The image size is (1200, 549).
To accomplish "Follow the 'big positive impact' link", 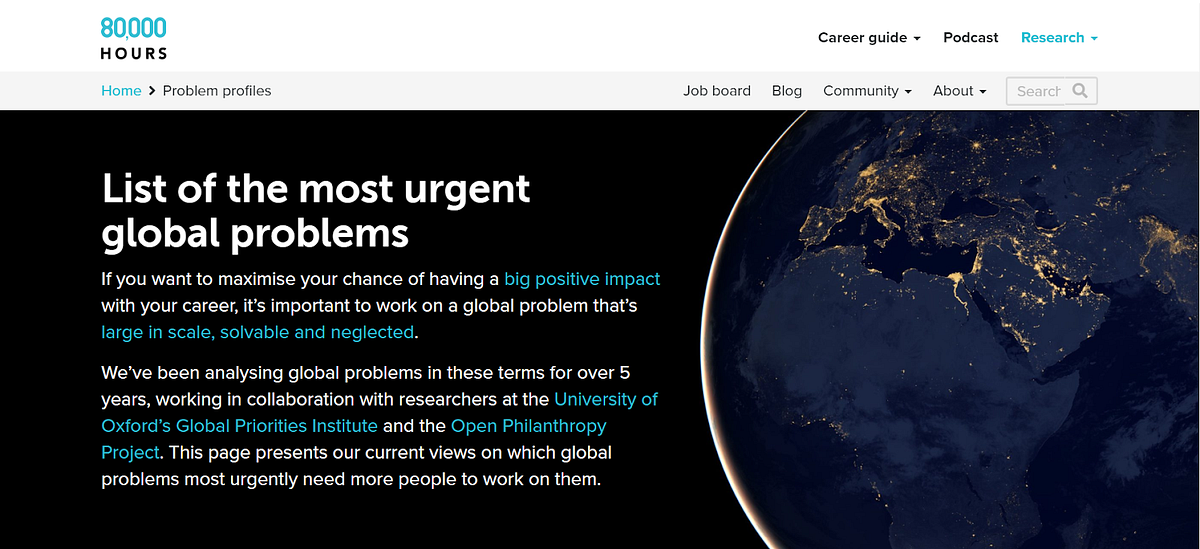I will (x=582, y=279).
